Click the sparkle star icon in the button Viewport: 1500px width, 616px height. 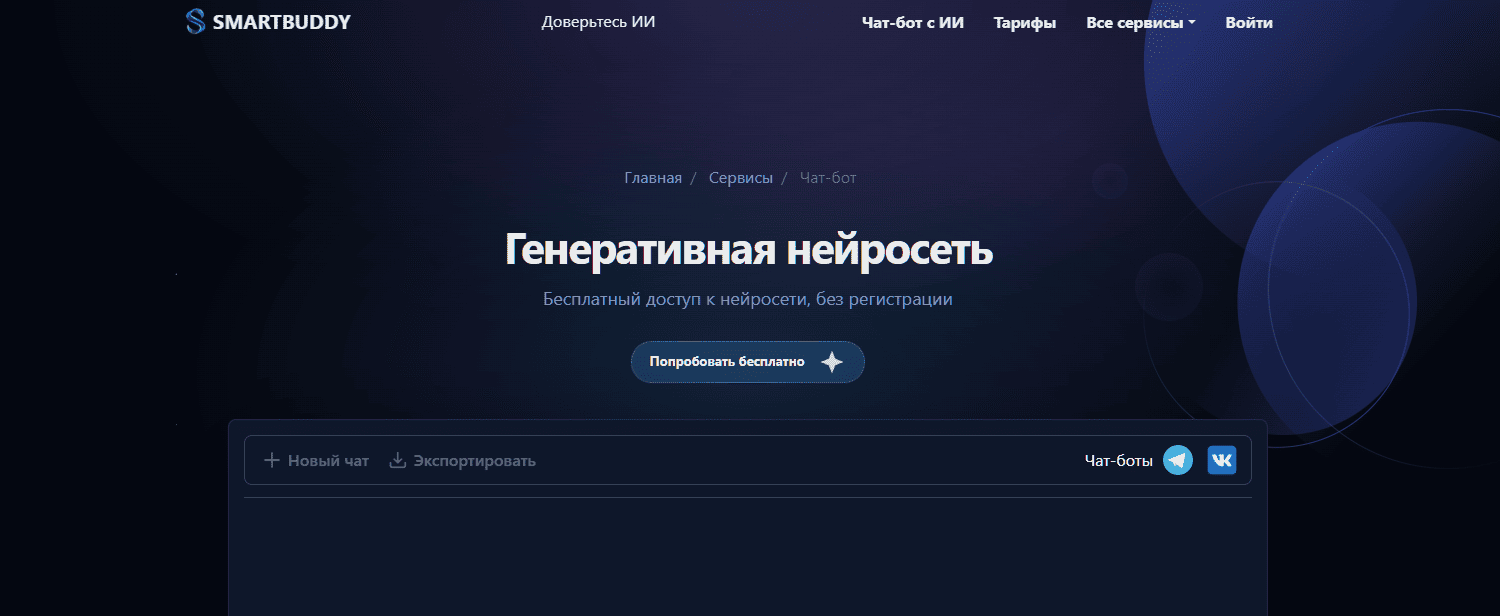[x=831, y=362]
